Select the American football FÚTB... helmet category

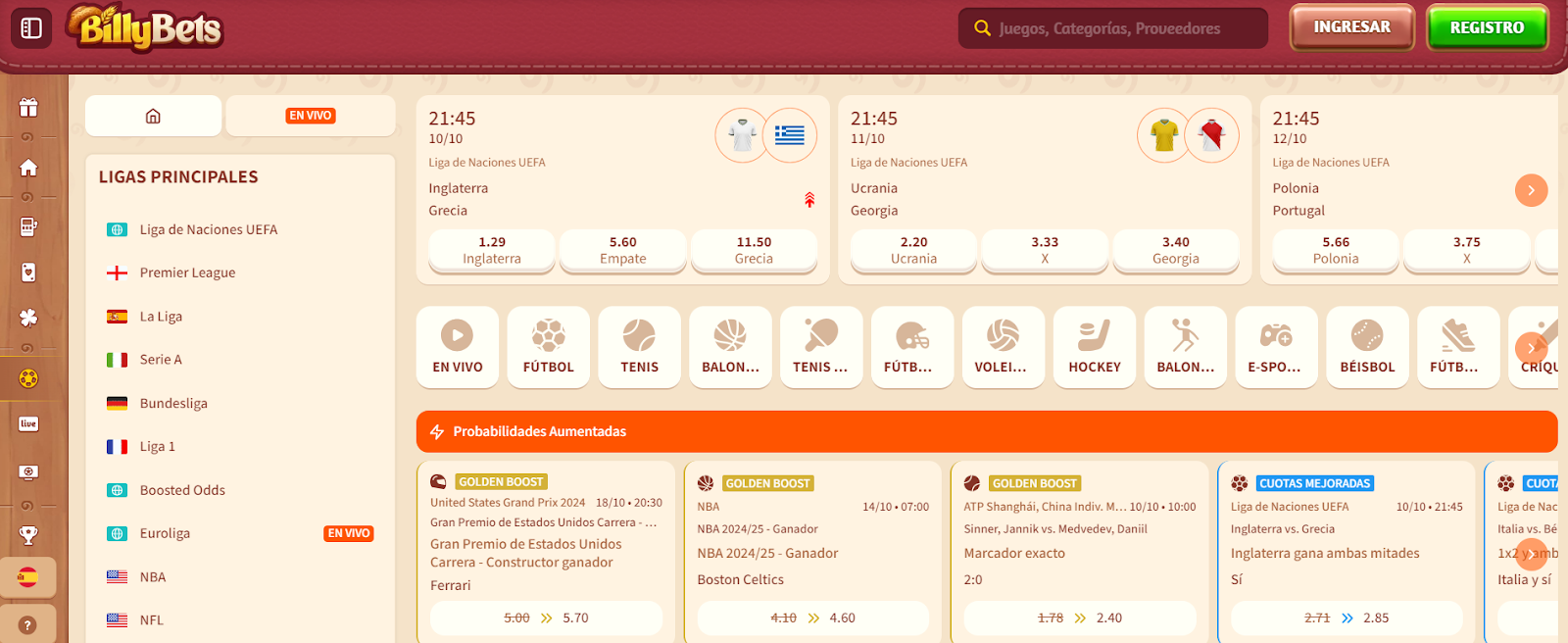click(x=912, y=347)
